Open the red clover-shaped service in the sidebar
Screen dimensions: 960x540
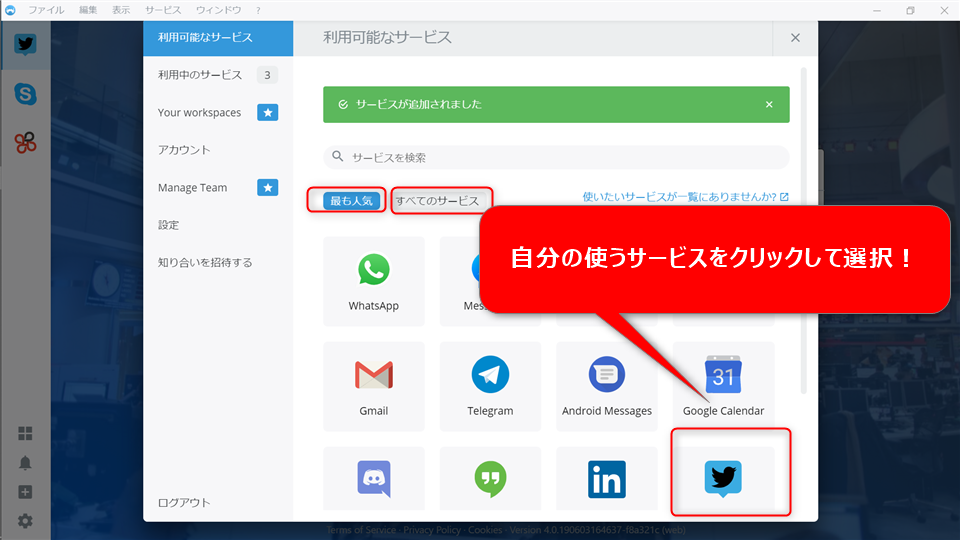tap(25, 143)
